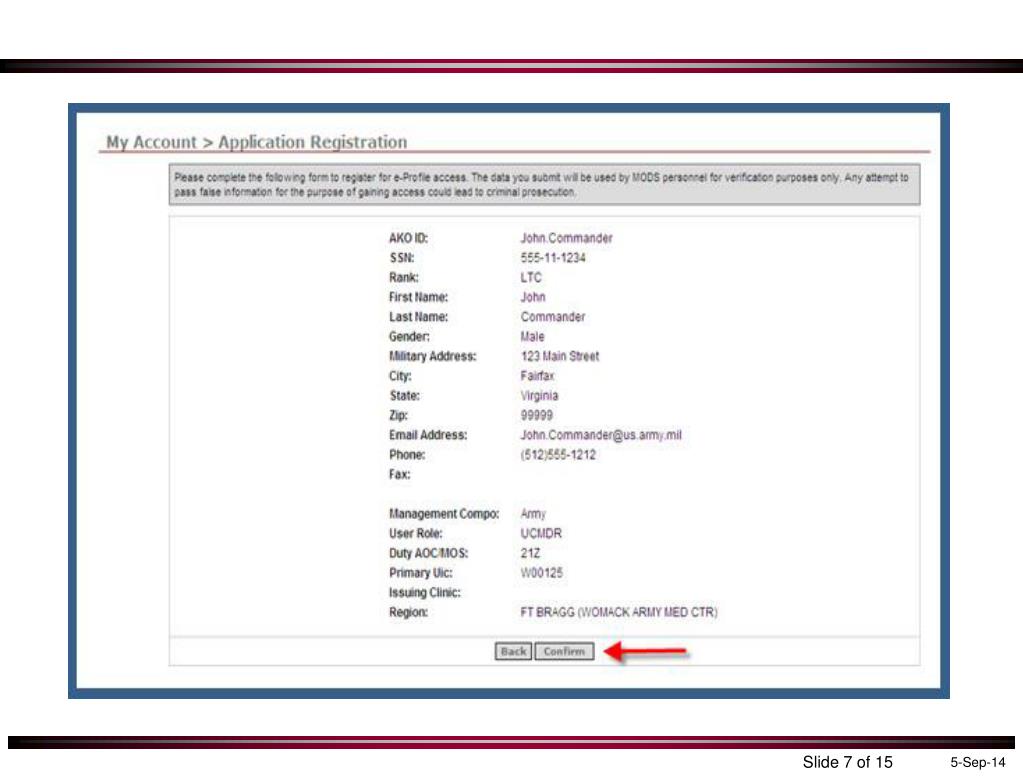Click the Email Address: label
1023x780 pixels.
coord(428,434)
